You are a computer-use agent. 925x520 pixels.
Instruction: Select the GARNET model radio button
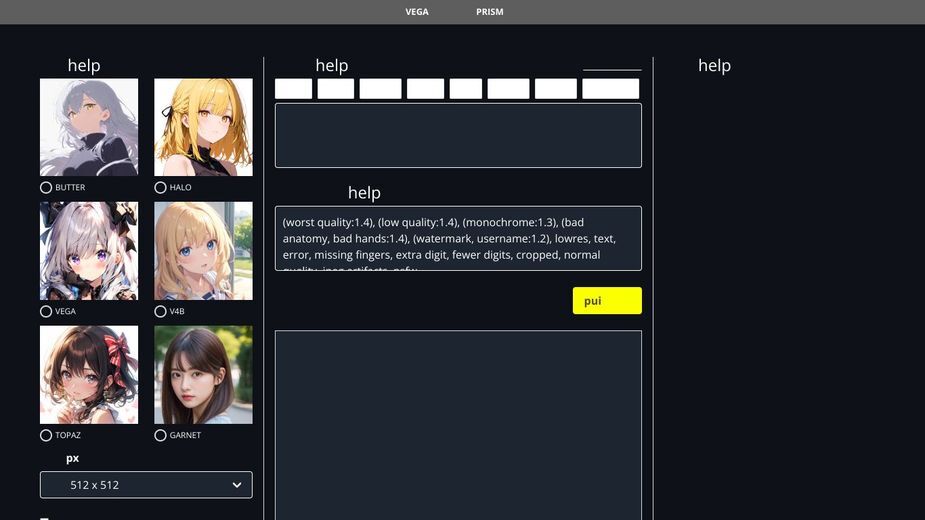(x=160, y=435)
